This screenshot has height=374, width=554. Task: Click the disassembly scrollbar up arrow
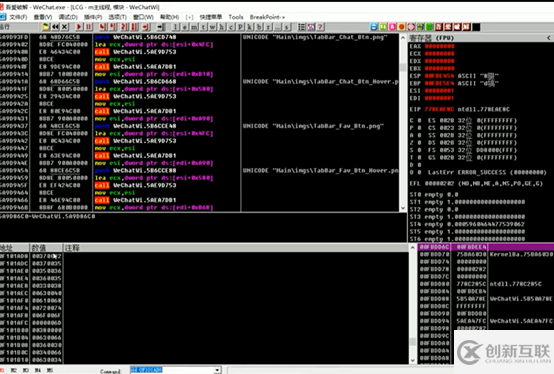(x=403, y=37)
